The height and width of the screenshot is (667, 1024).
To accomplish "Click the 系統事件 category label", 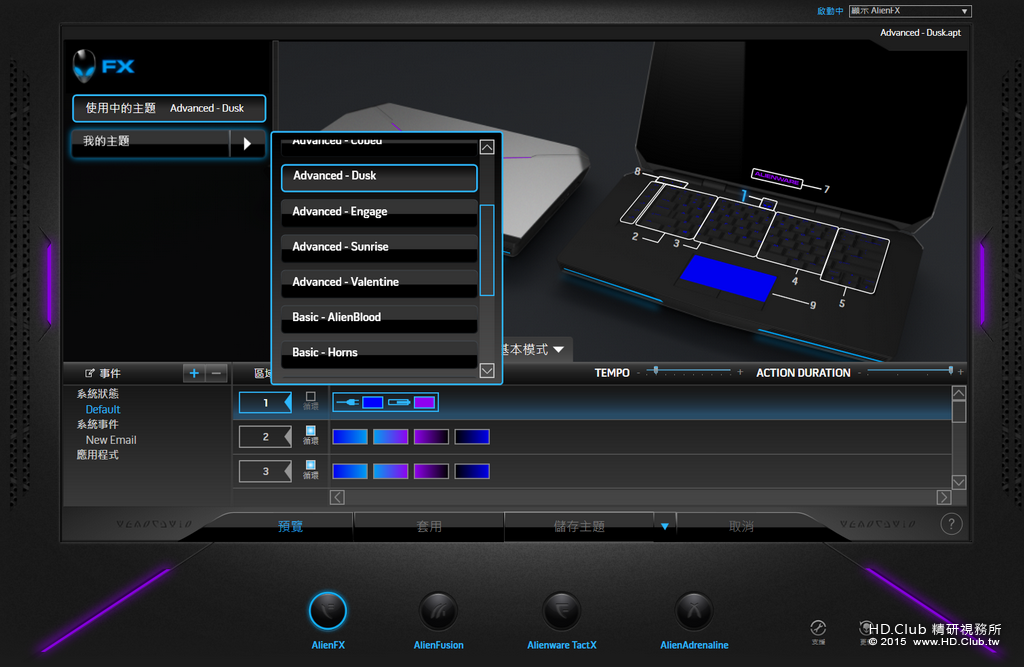I will 97,425.
